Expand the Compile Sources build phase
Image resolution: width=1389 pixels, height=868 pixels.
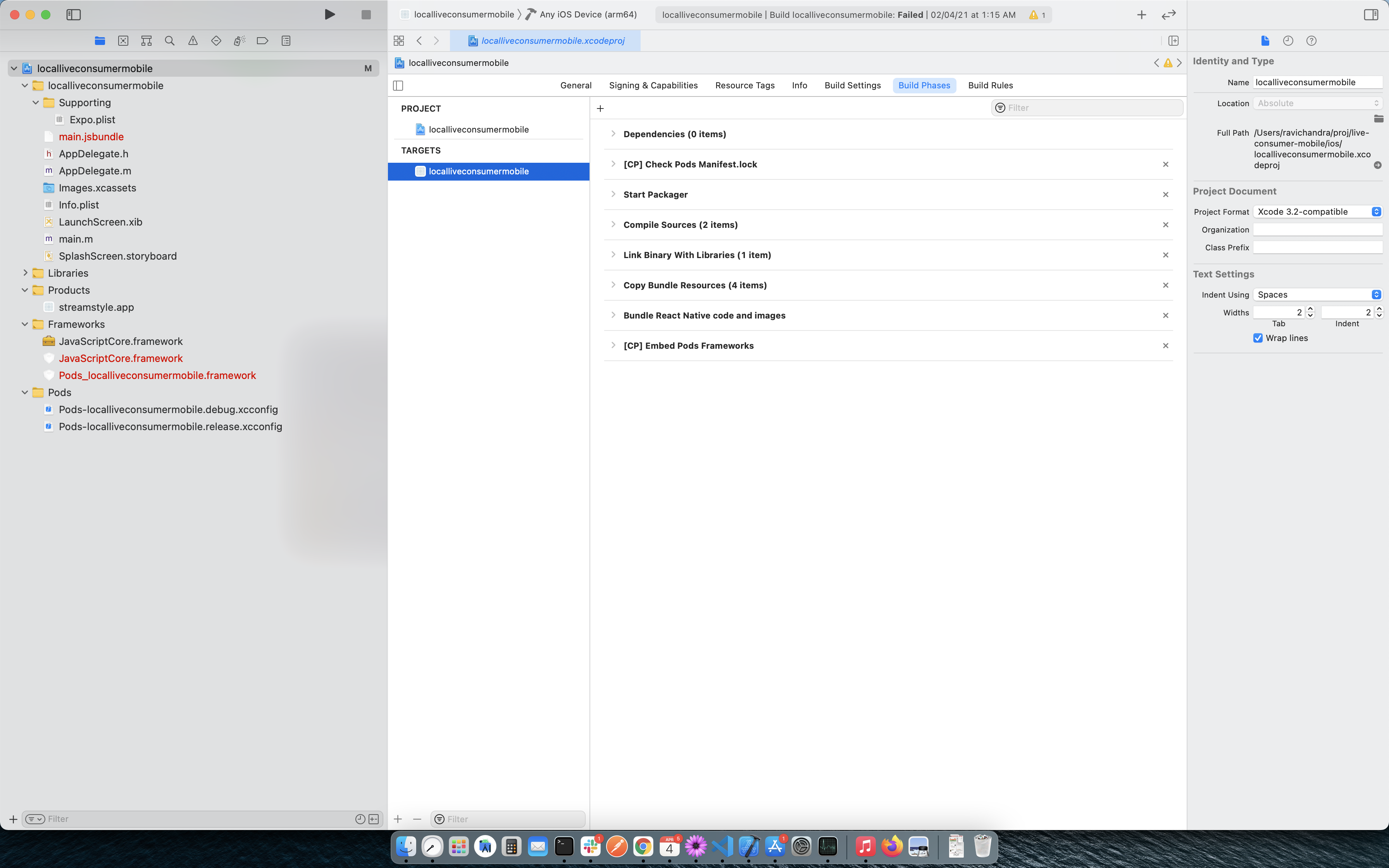[x=614, y=224]
